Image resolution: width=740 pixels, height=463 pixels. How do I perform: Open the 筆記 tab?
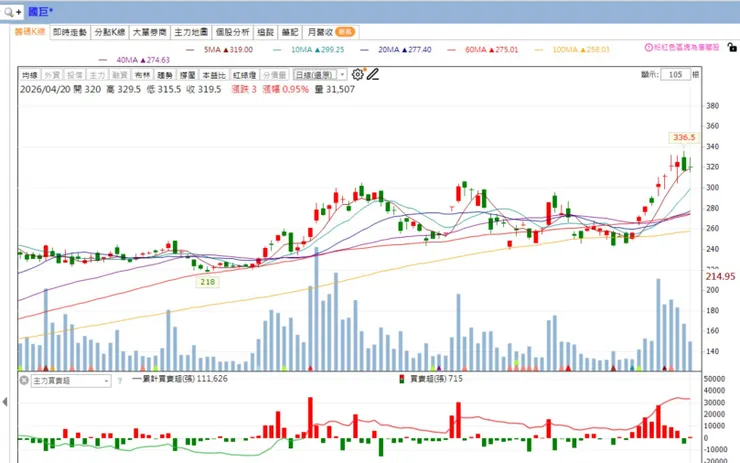tap(290, 32)
